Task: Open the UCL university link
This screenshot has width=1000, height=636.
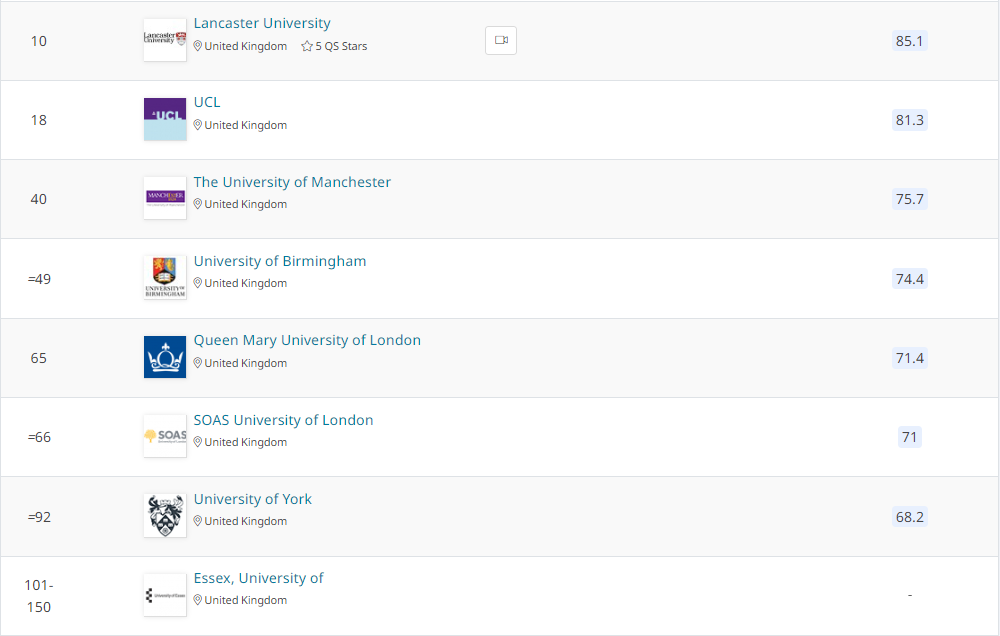Action: pos(207,102)
